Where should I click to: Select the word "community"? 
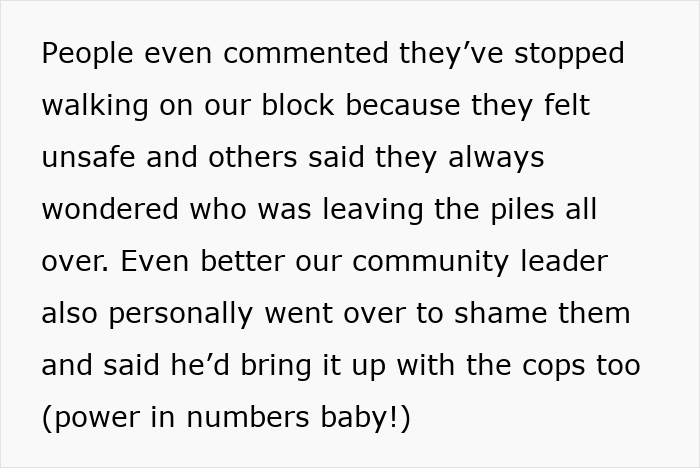[x=430, y=262]
